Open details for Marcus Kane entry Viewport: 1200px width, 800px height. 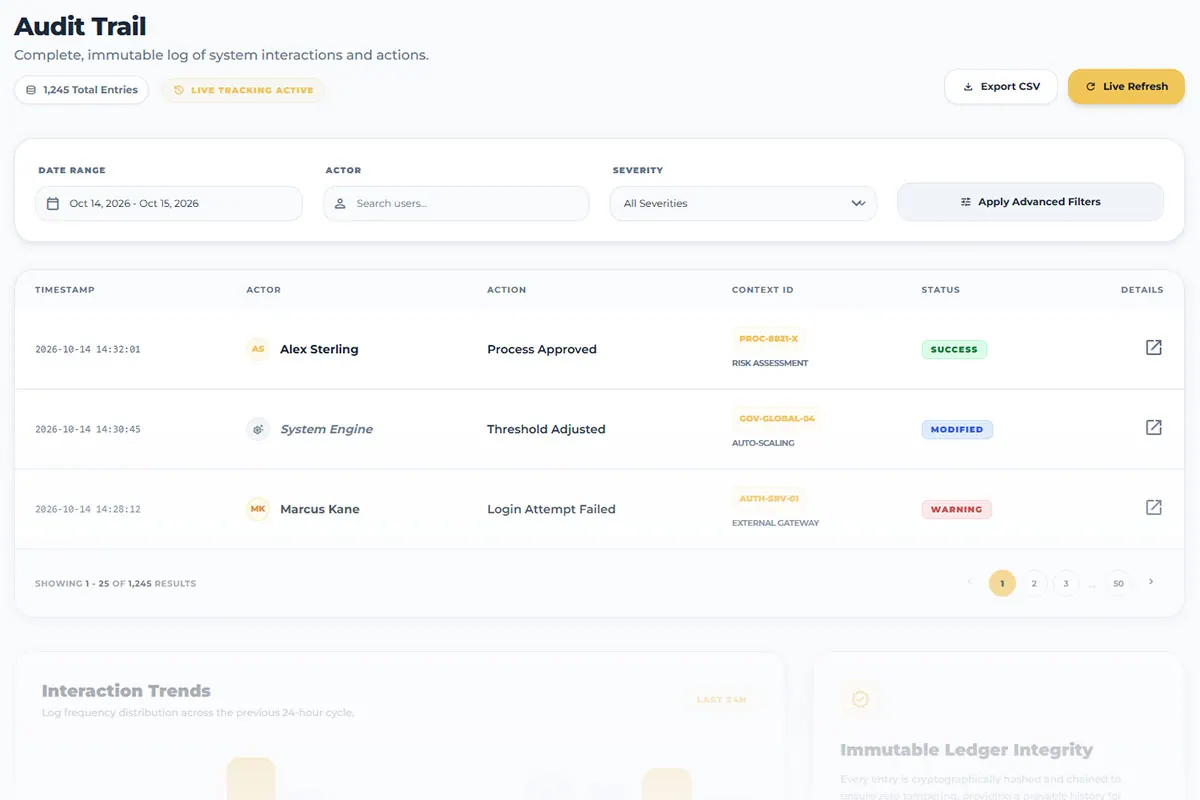click(x=1153, y=507)
